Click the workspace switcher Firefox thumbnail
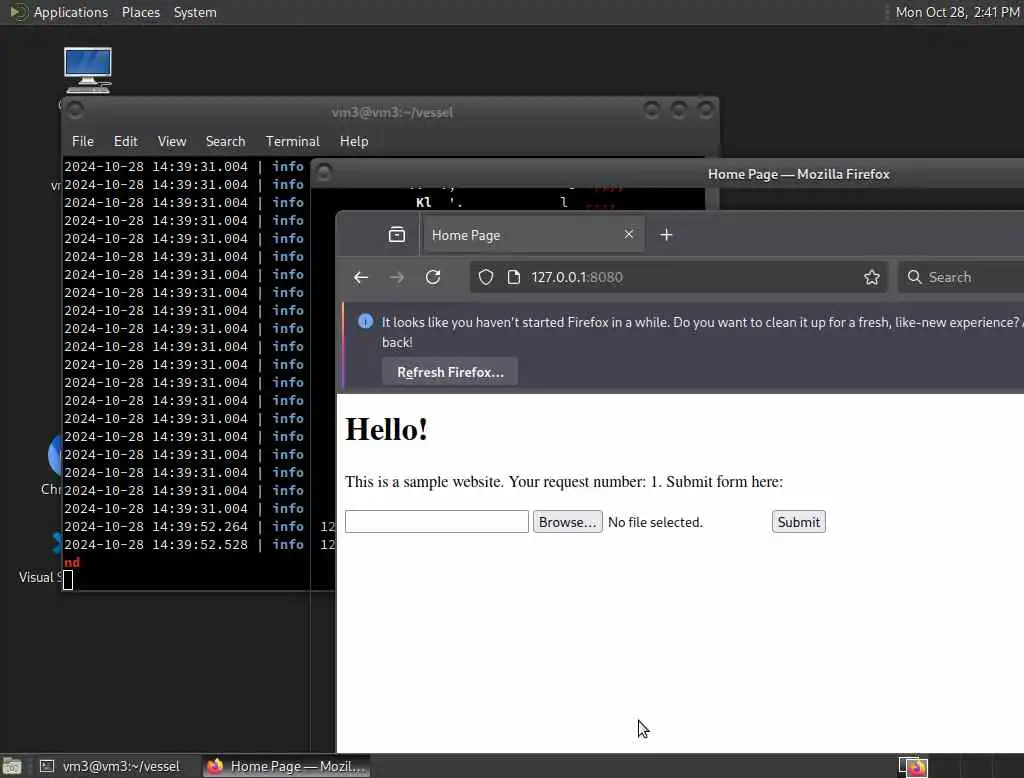 913,766
